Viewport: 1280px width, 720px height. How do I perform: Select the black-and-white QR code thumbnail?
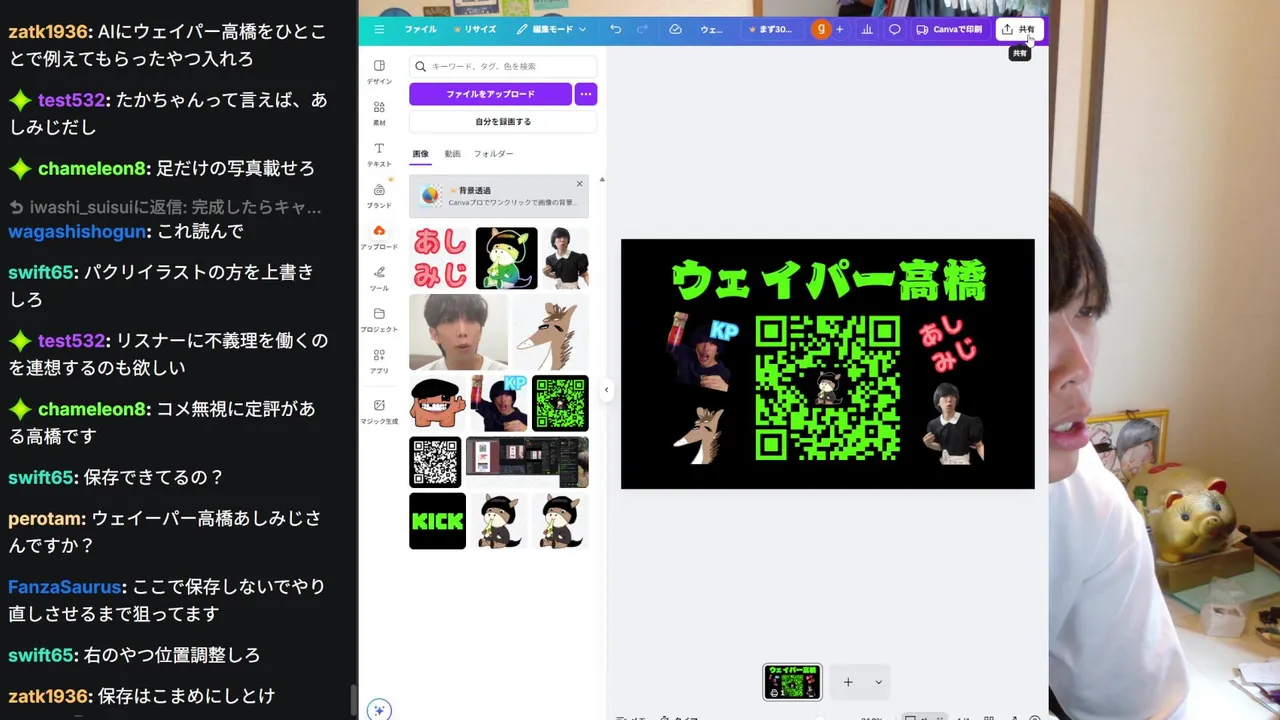coord(436,462)
